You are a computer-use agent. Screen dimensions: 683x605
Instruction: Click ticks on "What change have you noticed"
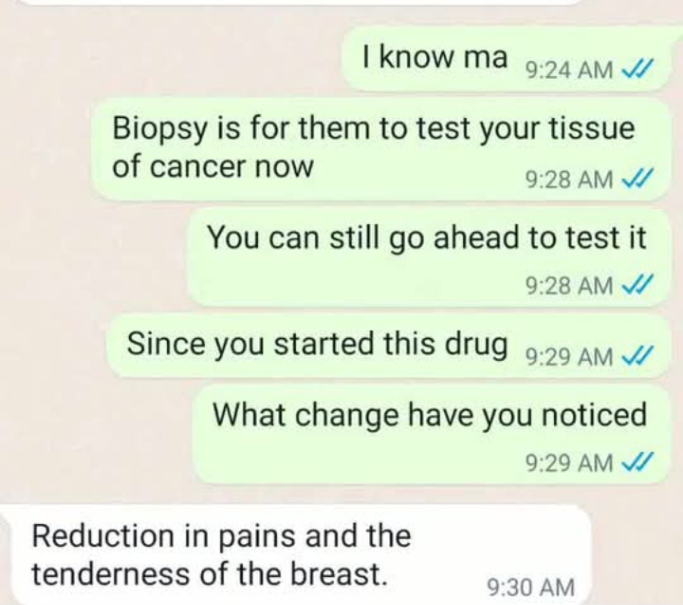[636, 462]
